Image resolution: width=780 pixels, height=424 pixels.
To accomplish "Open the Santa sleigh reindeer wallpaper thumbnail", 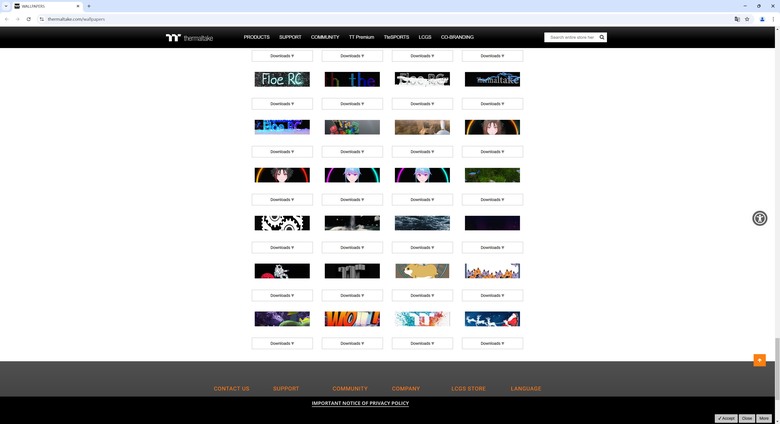I will [x=492, y=319].
